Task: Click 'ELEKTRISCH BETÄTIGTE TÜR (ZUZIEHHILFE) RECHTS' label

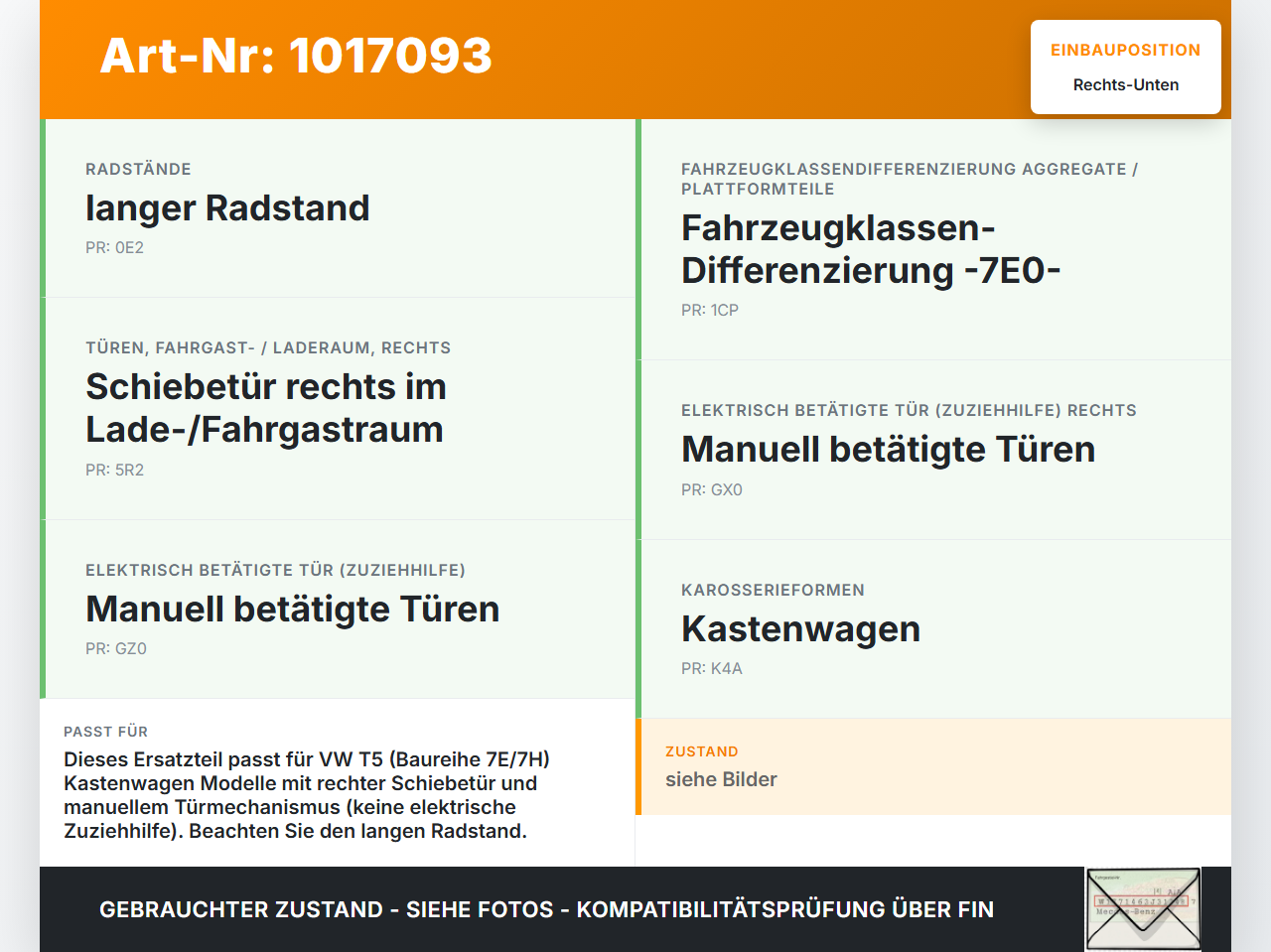Action: [909, 410]
